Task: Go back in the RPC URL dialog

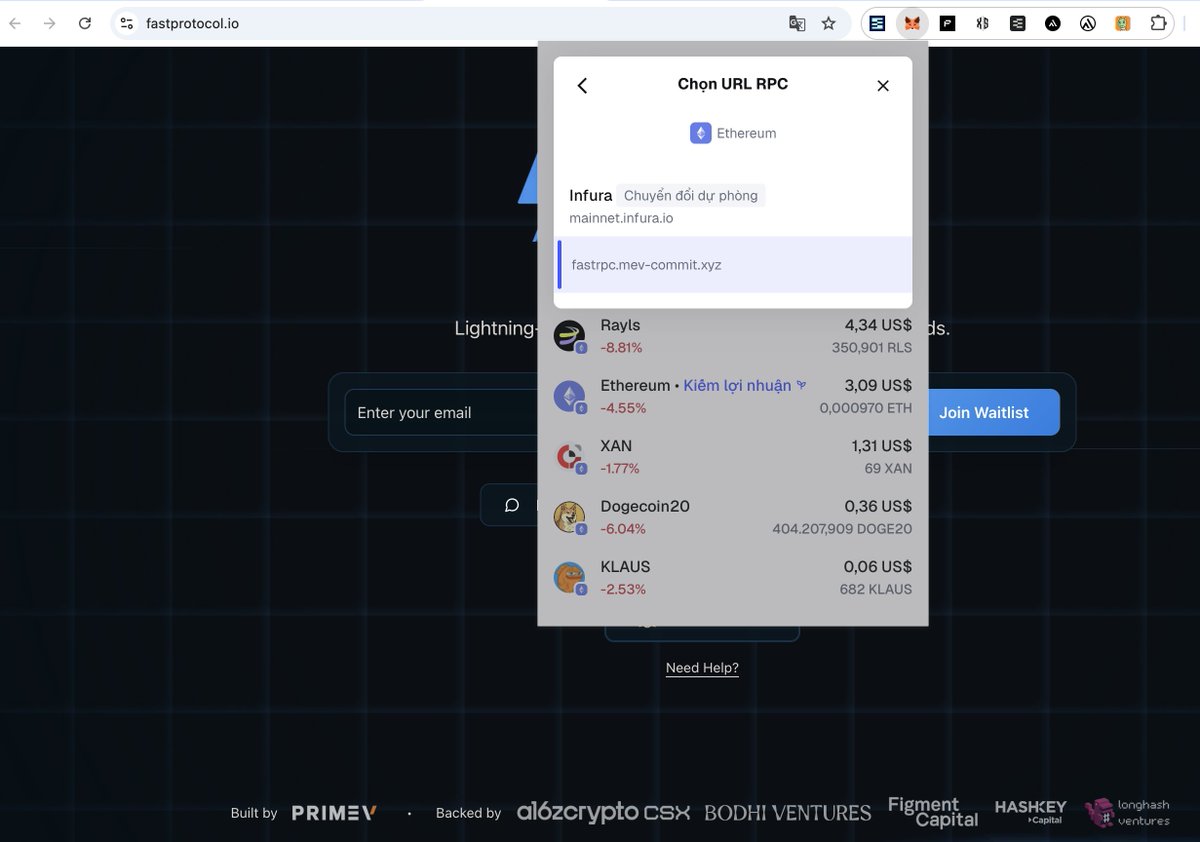Action: (x=582, y=86)
